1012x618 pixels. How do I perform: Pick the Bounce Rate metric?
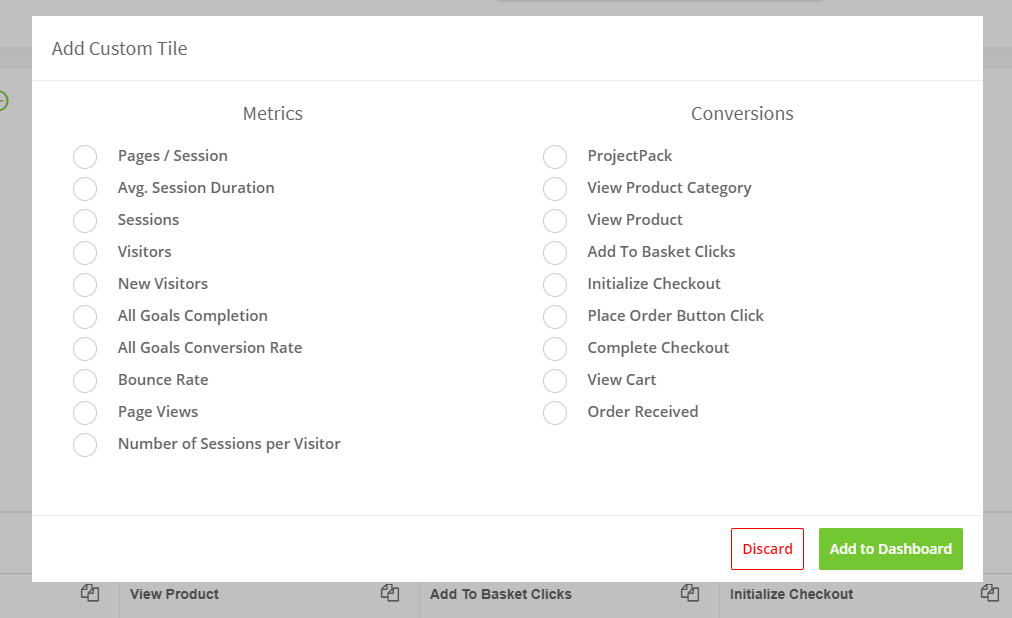click(85, 381)
